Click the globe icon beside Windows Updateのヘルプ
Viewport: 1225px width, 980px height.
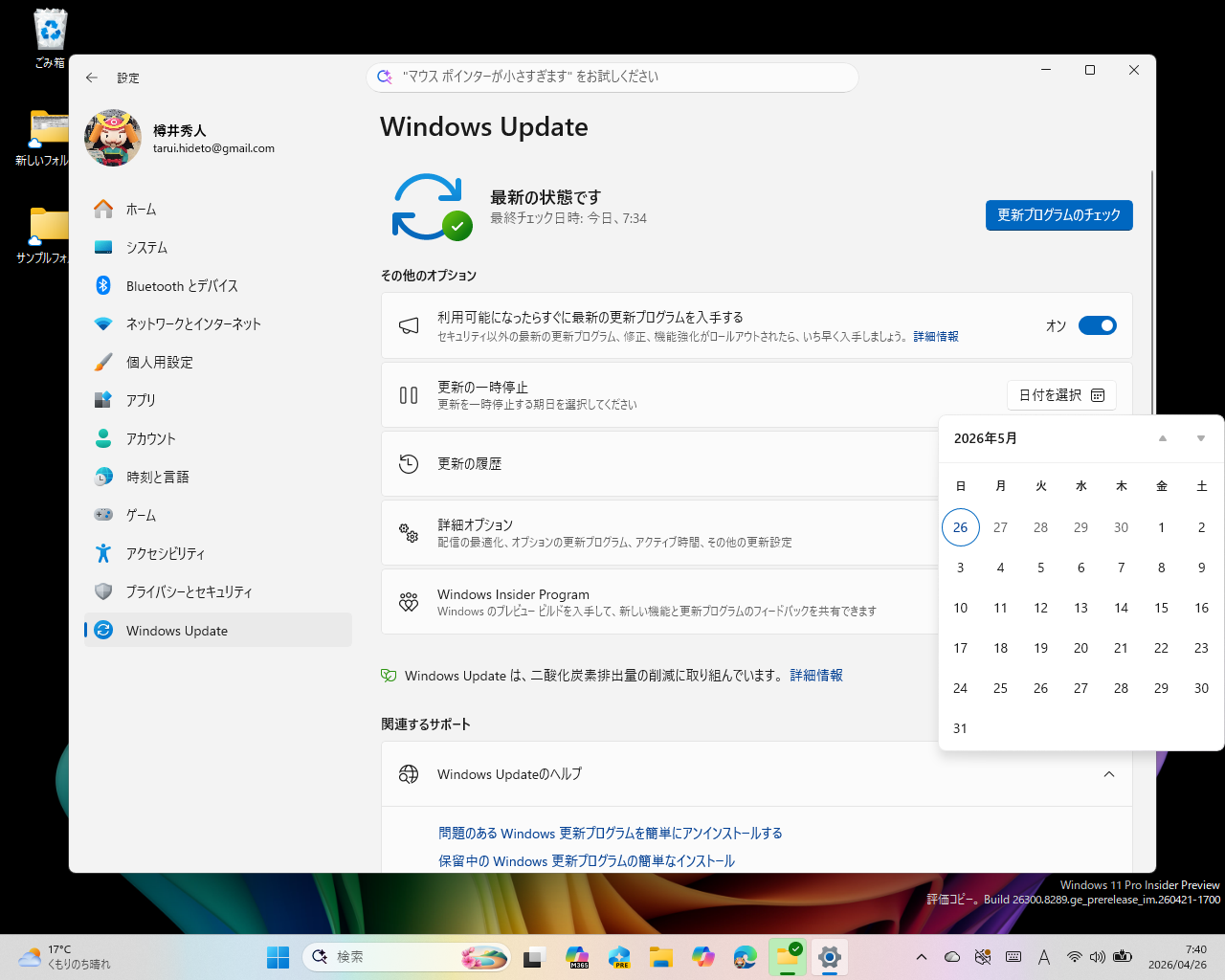[409, 774]
